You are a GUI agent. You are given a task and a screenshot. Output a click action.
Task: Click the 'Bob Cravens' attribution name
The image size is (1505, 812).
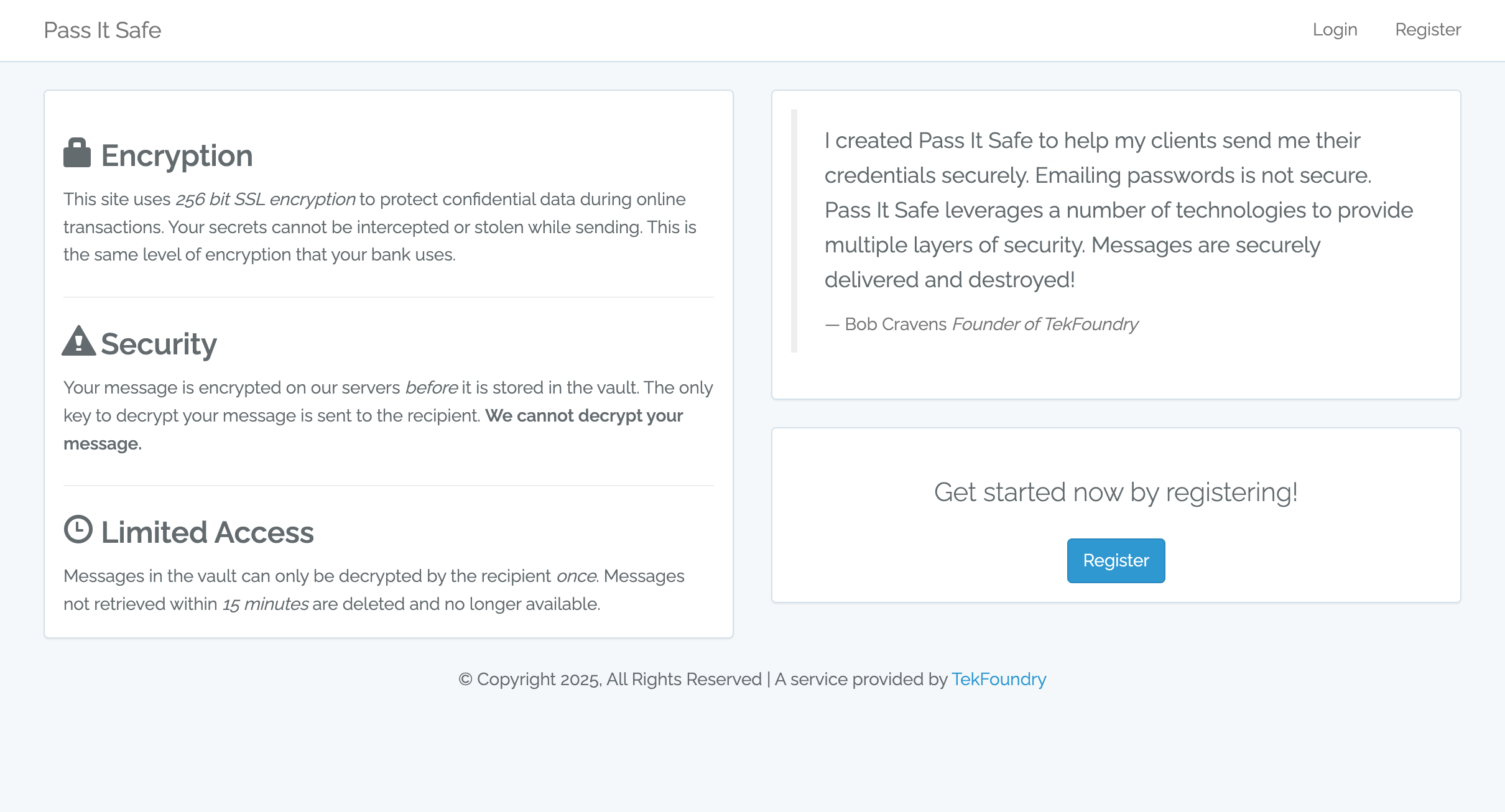pos(896,324)
